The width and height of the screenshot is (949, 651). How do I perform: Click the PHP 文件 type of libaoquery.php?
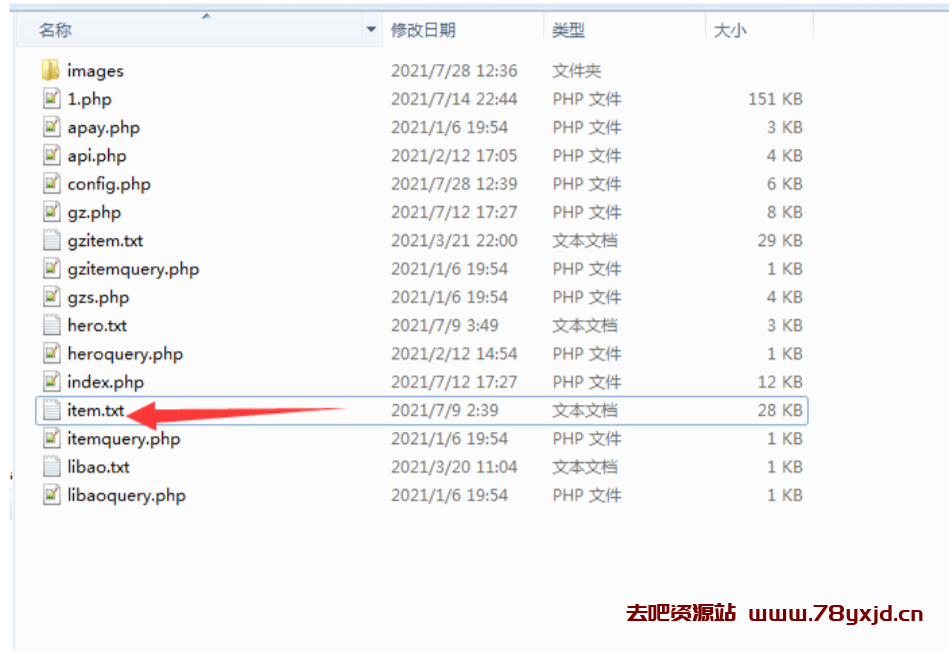(x=587, y=496)
